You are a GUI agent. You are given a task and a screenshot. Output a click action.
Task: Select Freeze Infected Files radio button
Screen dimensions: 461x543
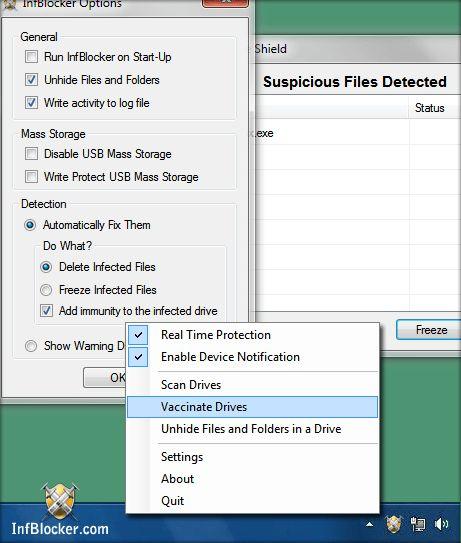(x=46, y=290)
